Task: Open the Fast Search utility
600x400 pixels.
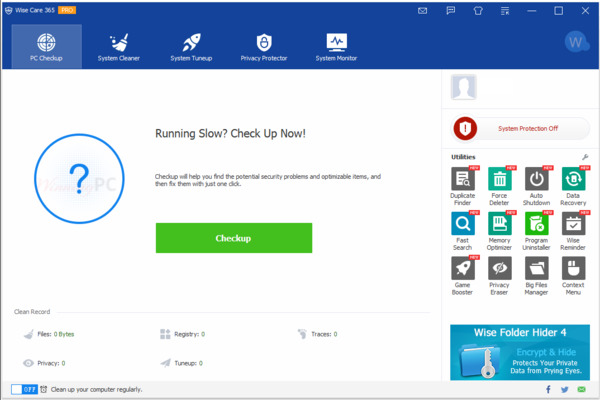Action: pos(463,231)
